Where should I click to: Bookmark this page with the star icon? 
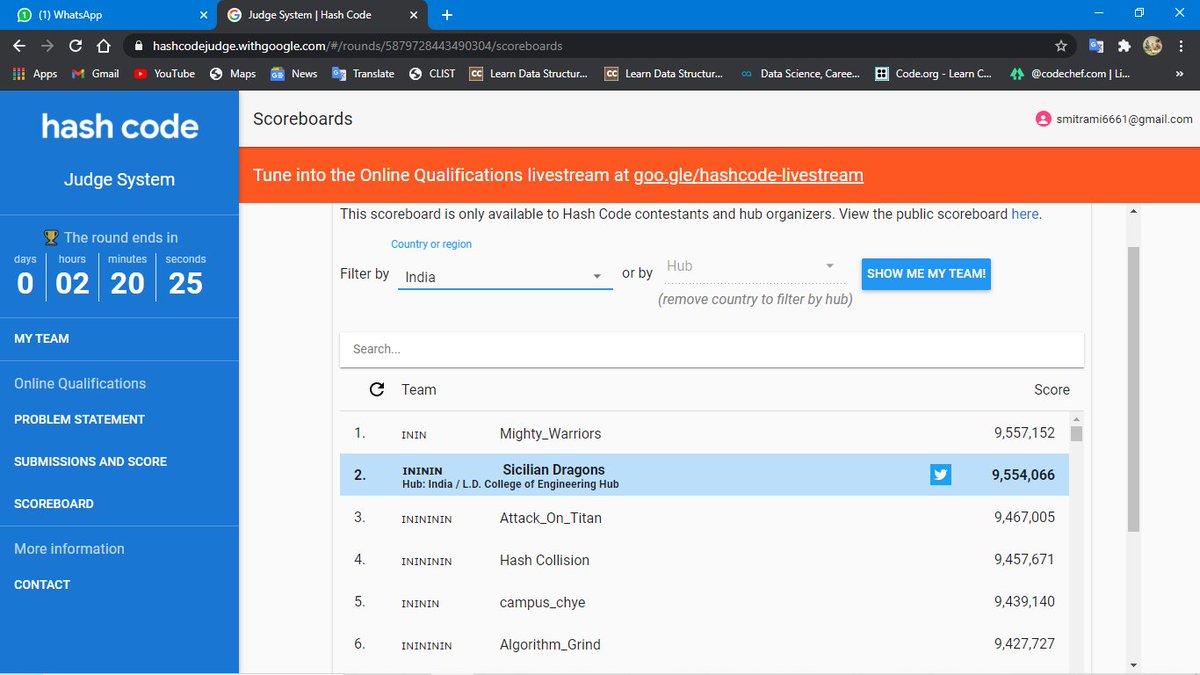[1060, 46]
